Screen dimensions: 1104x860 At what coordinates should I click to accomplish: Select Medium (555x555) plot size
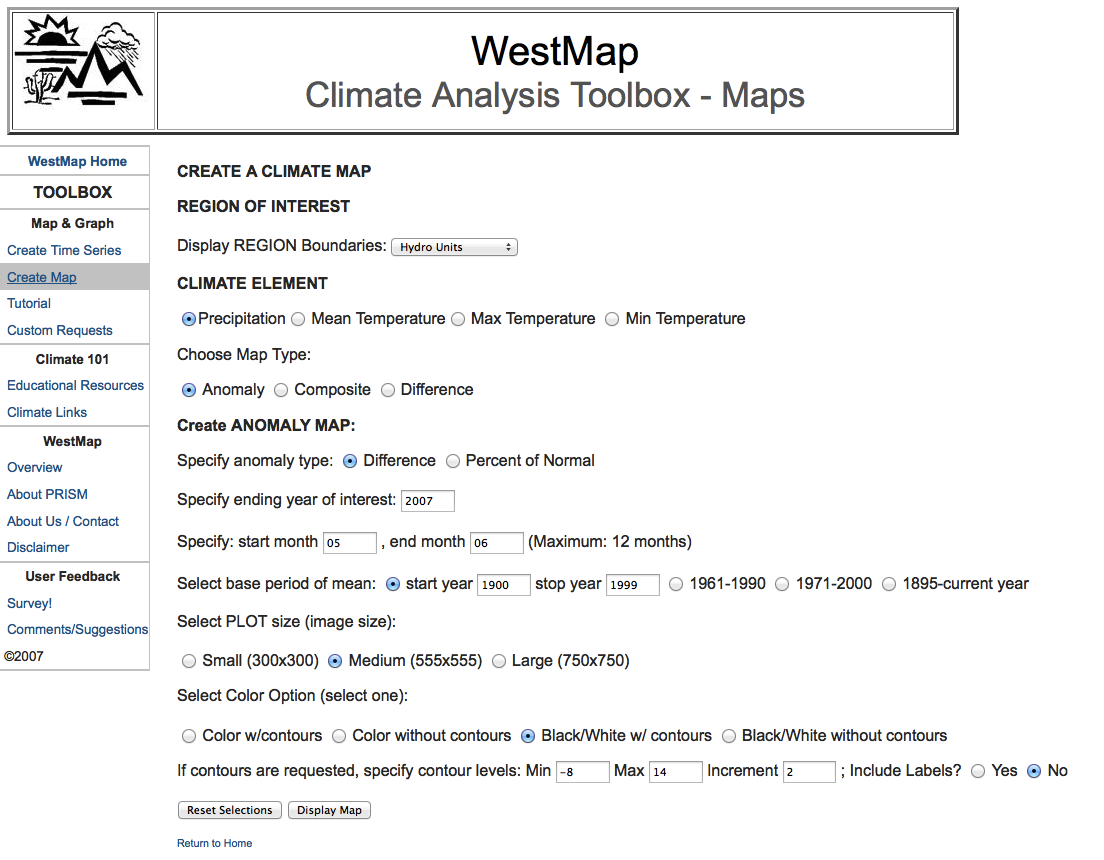click(335, 661)
